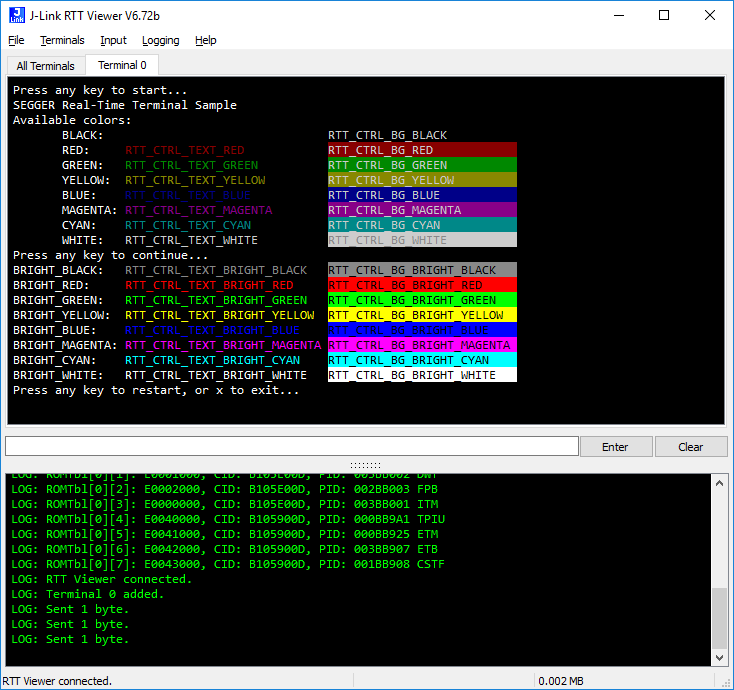Click the RTT_CTRL_BG_BRIGHT_RED color bar
Viewport: 734px width, 690px height.
click(422, 285)
